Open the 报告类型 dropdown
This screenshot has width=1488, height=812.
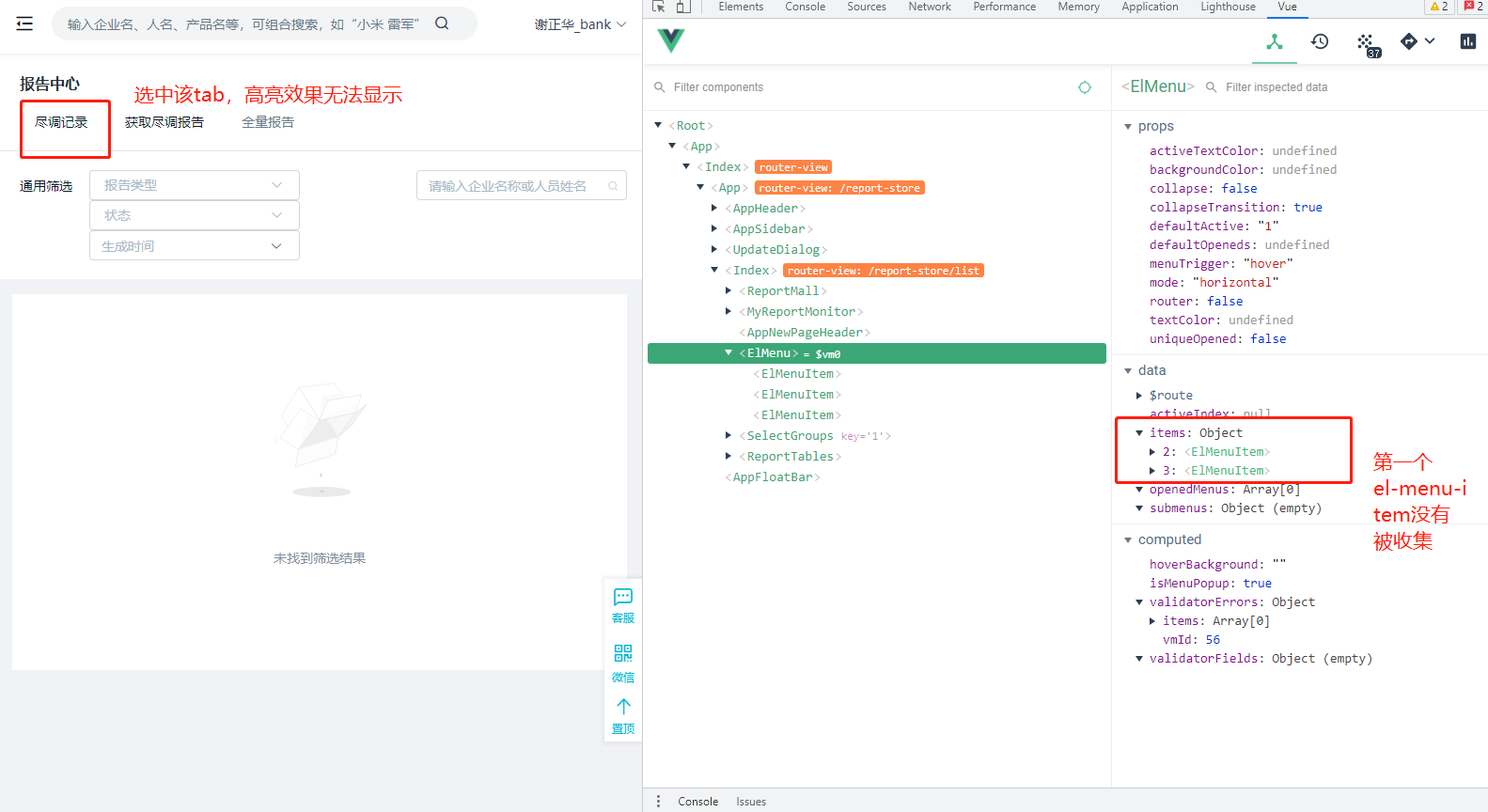pos(195,185)
